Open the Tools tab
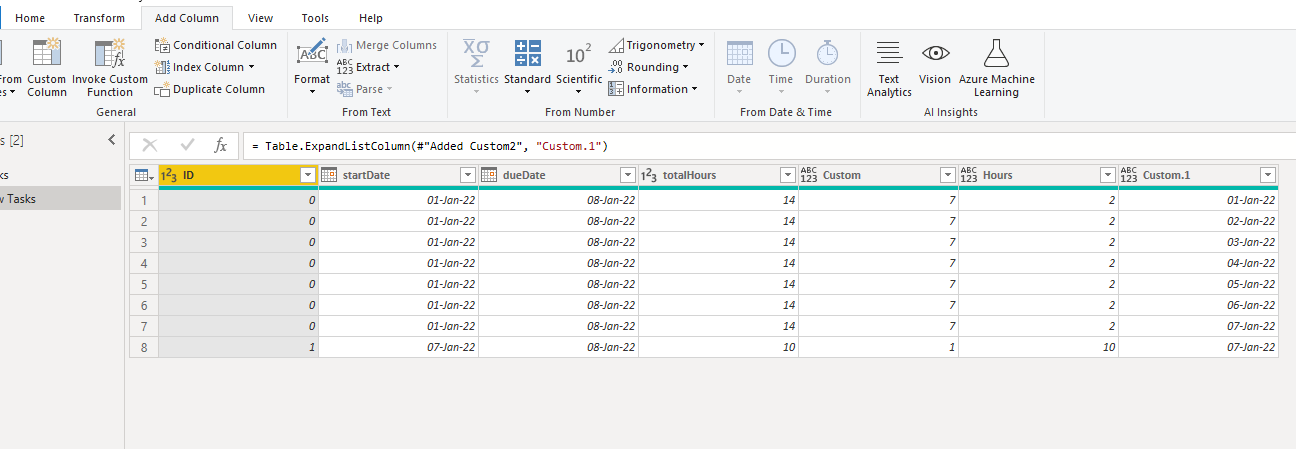Image resolution: width=1296 pixels, height=449 pixels. click(x=315, y=18)
